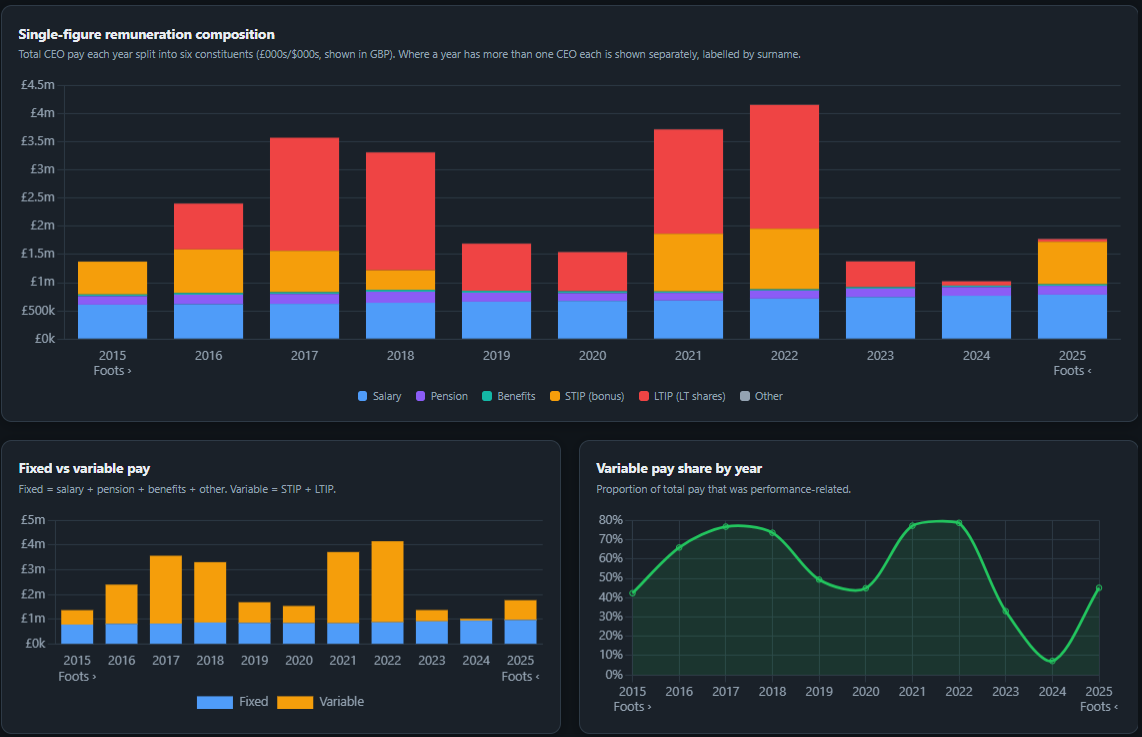
Task: Select the 2023 data point on the variable pay share line
Action: [x=1006, y=612]
